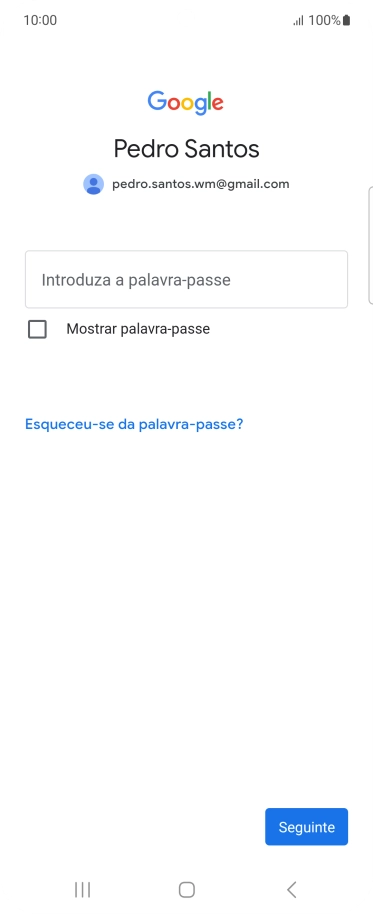Tap the Pedro Santos name heading
The height and width of the screenshot is (914, 373).
pos(186,149)
